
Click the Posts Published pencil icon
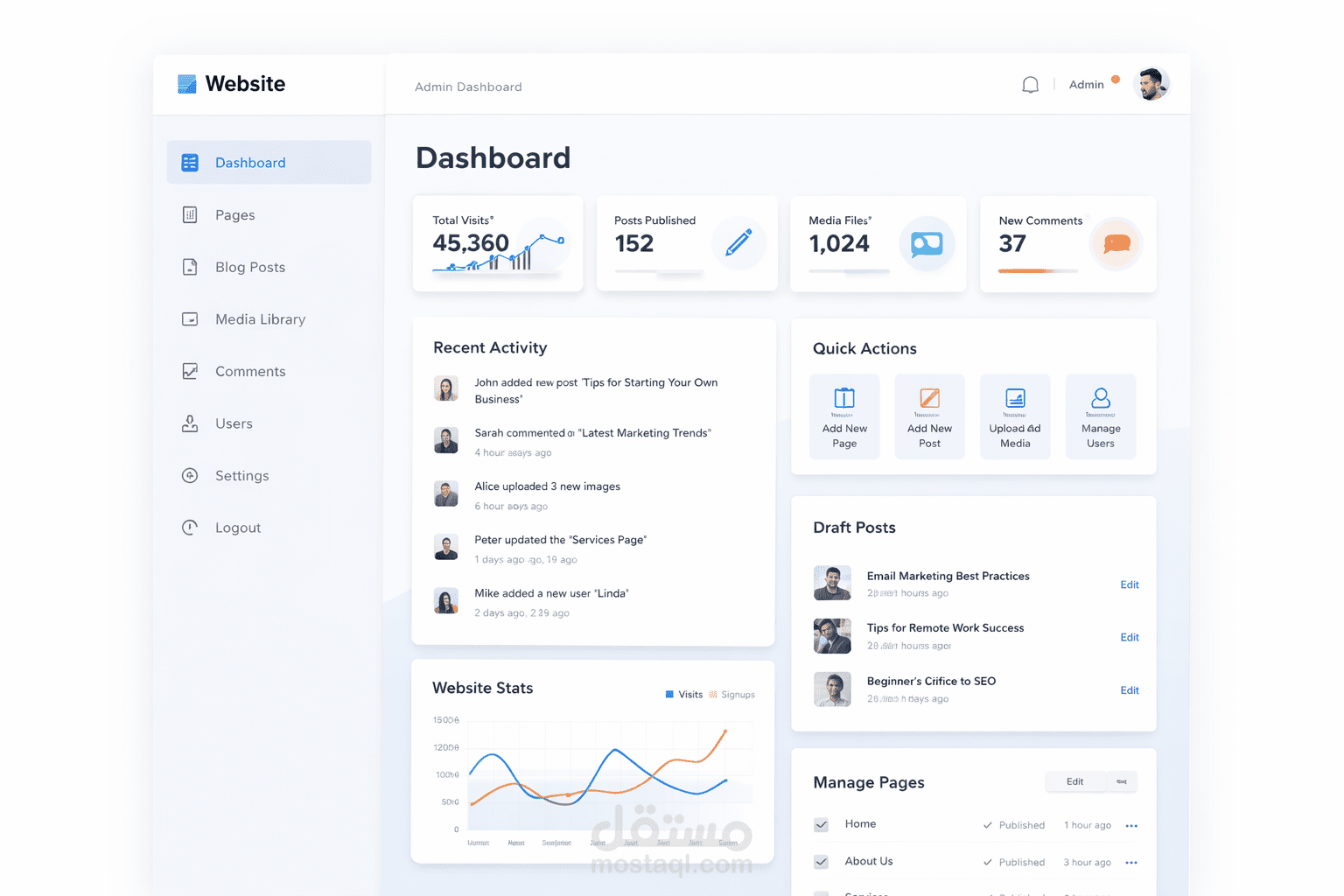738,242
